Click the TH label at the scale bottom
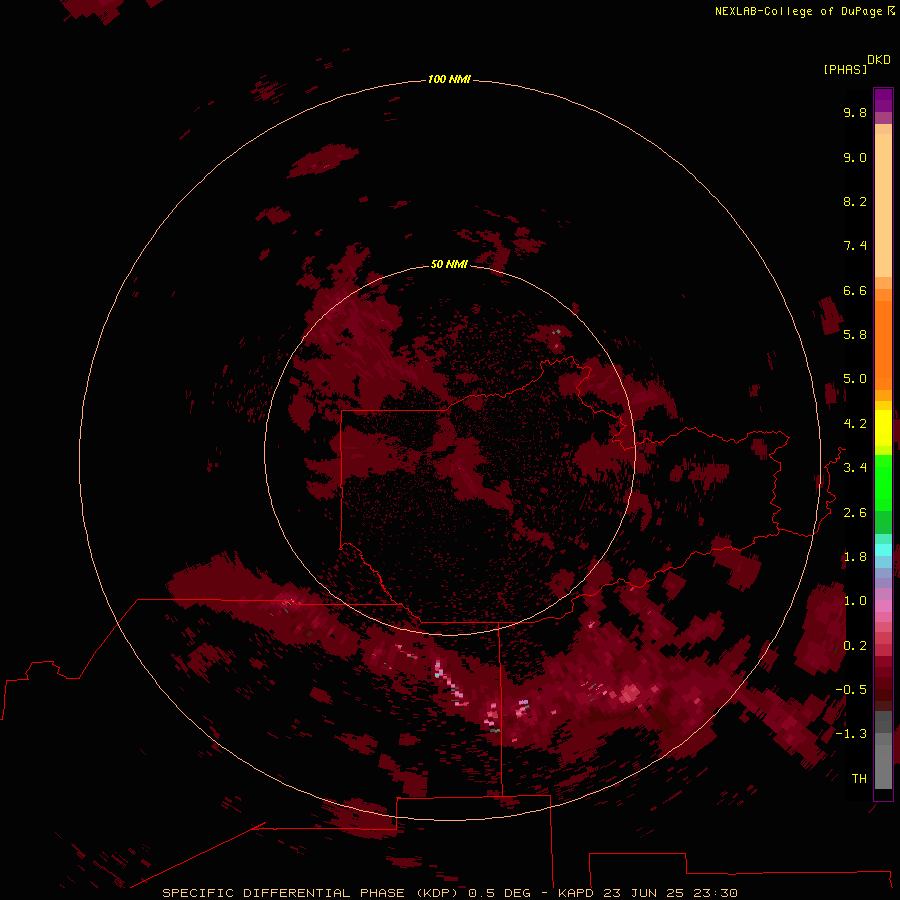This screenshot has width=900, height=900. (x=859, y=779)
